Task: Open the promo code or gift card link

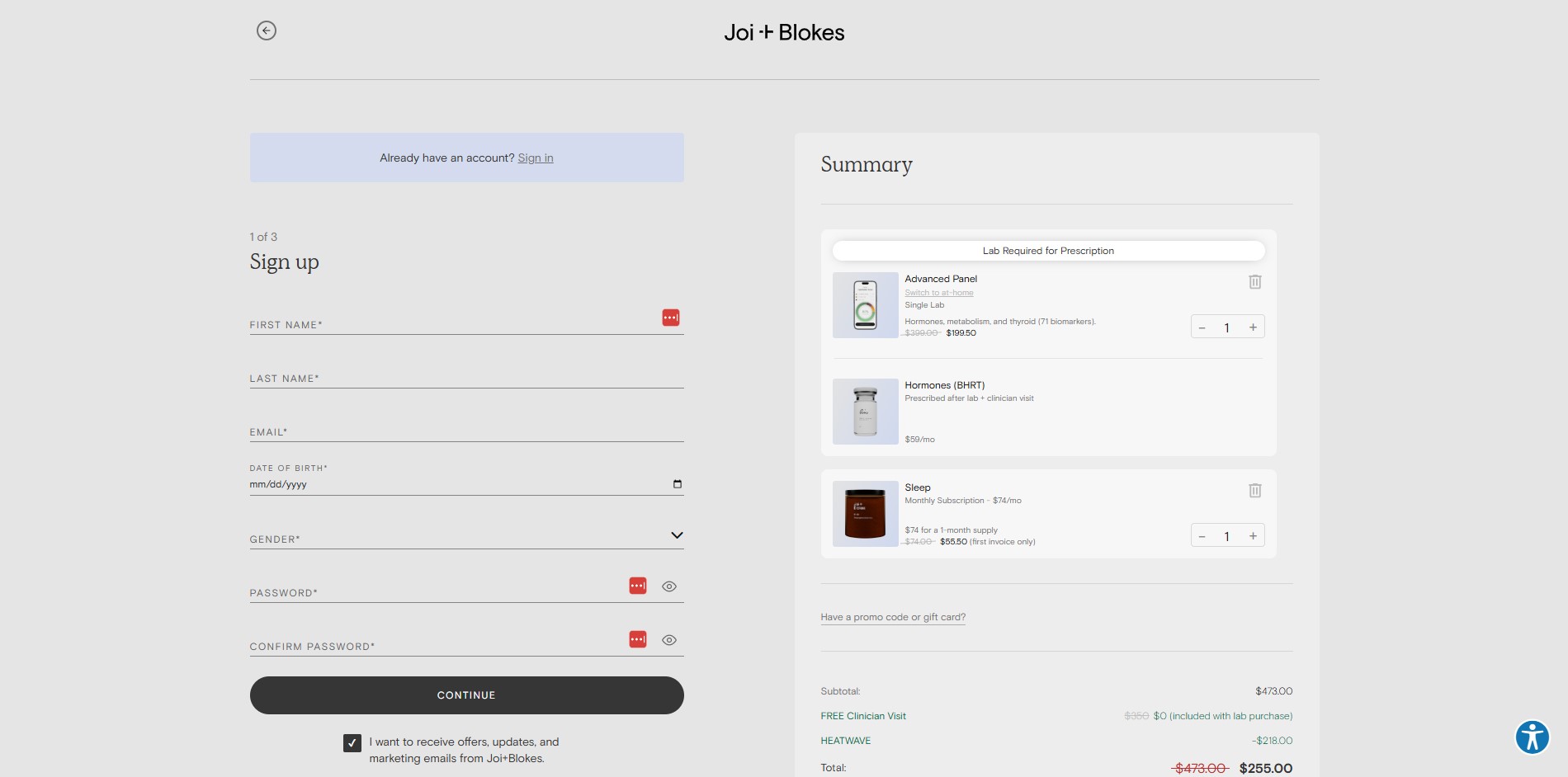Action: (x=893, y=617)
